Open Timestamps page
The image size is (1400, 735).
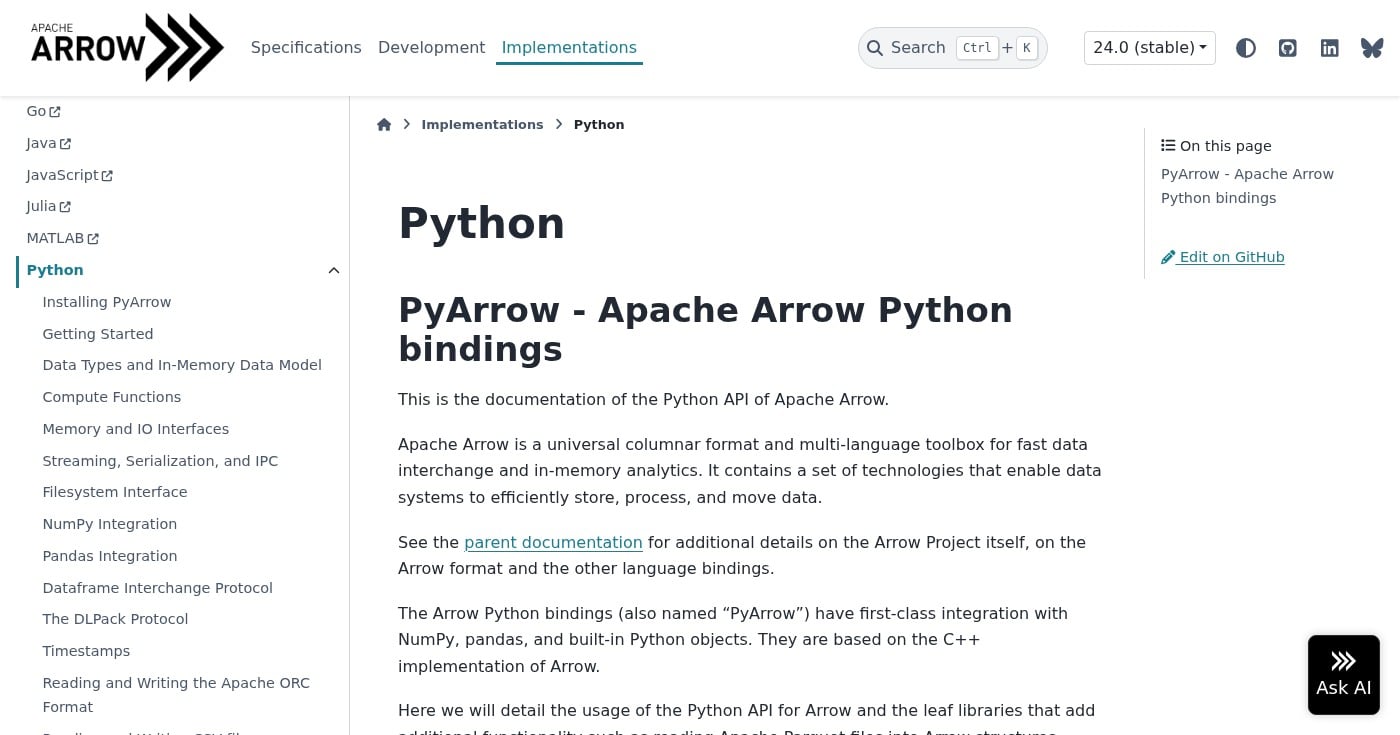[86, 651]
